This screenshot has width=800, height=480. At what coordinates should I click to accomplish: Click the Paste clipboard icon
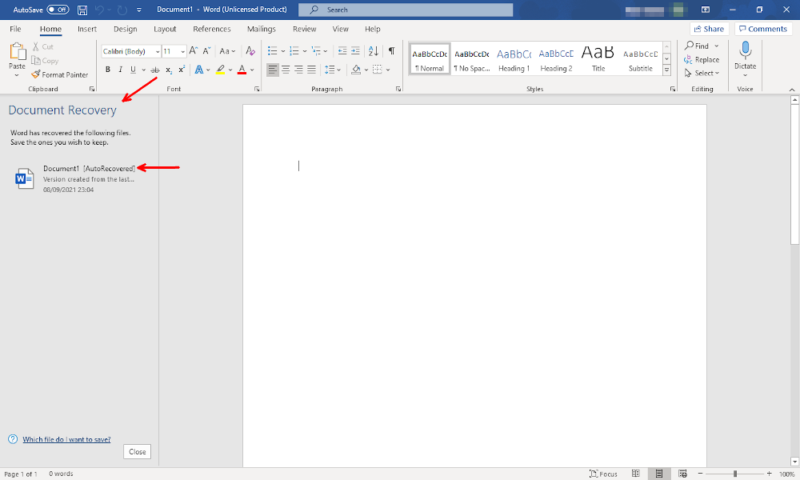(x=17, y=52)
